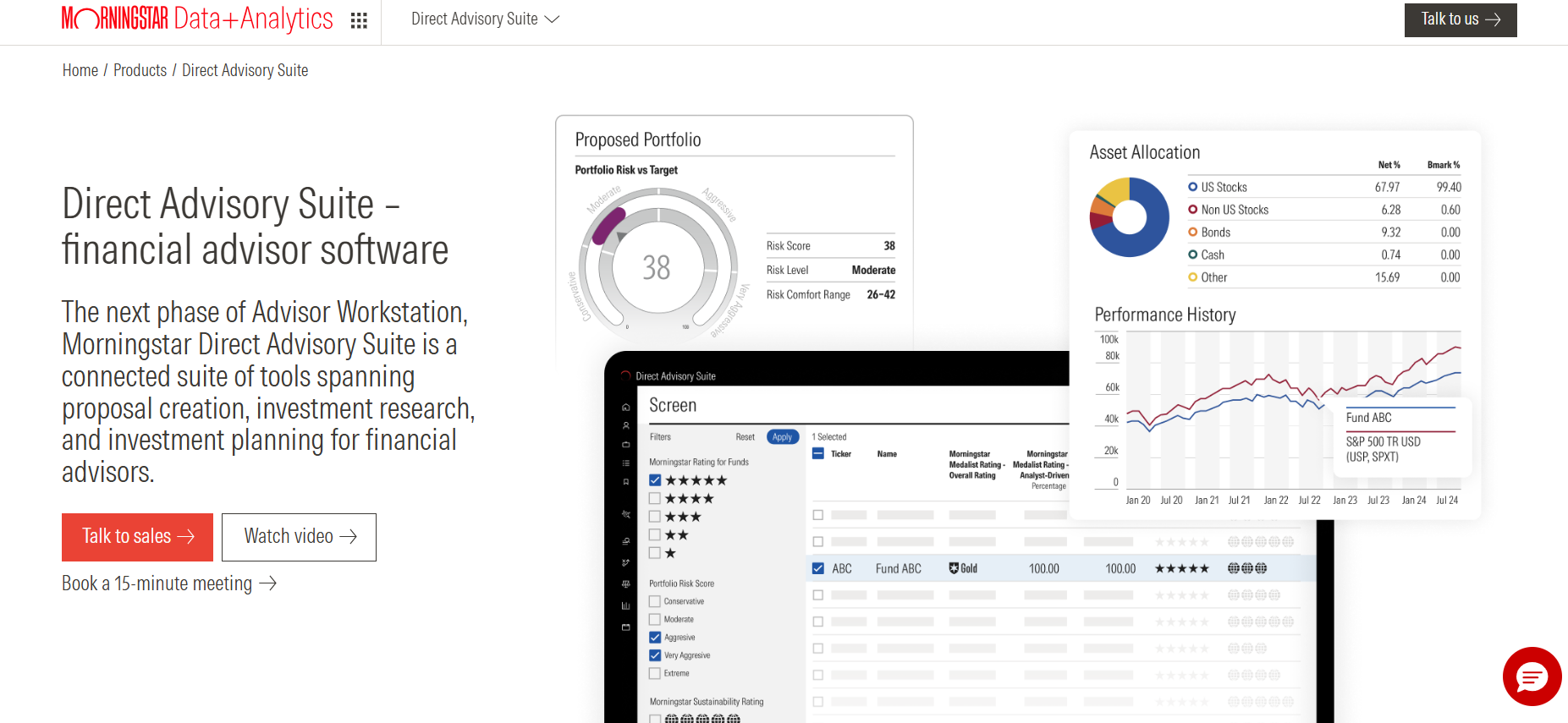Screen dimensions: 1568x723
Task: Click the asset allocation donut chart
Action: tap(1129, 217)
